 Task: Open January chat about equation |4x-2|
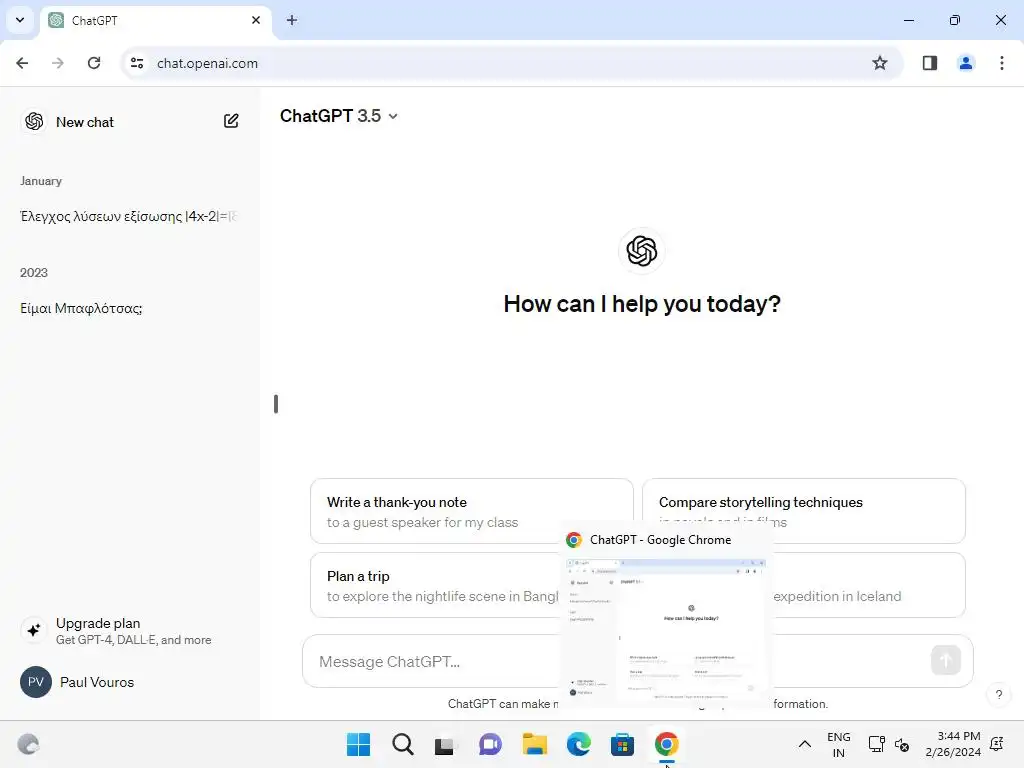tap(128, 216)
